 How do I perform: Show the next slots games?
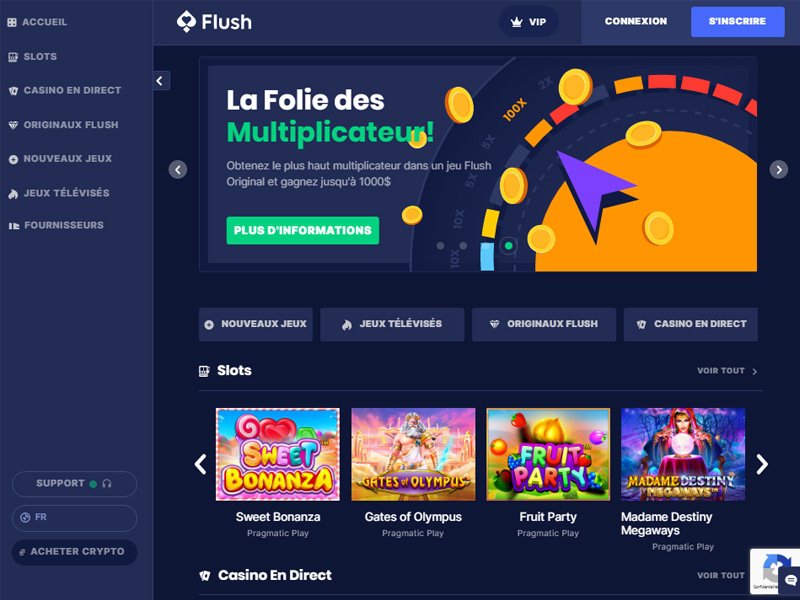point(762,464)
